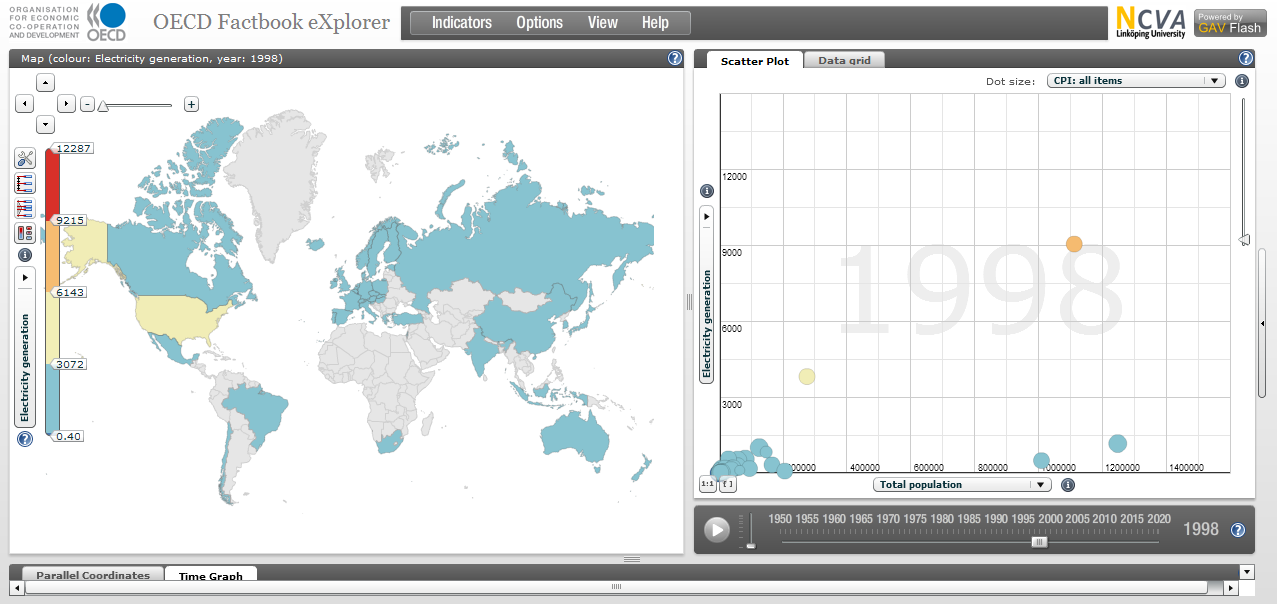
Task: Zoom in the map with the plus button
Action: click(x=192, y=104)
